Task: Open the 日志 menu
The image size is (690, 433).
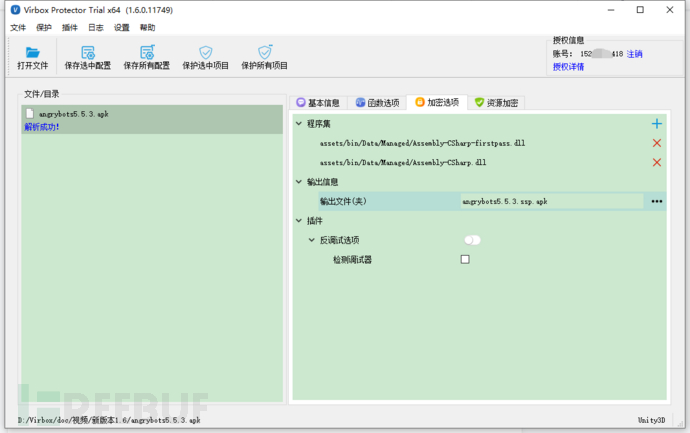Action: tap(95, 28)
